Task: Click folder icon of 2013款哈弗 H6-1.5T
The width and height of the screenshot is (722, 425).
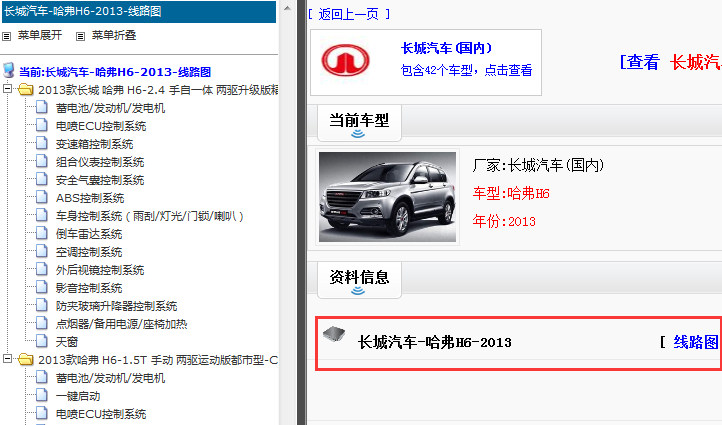Action: [25, 359]
